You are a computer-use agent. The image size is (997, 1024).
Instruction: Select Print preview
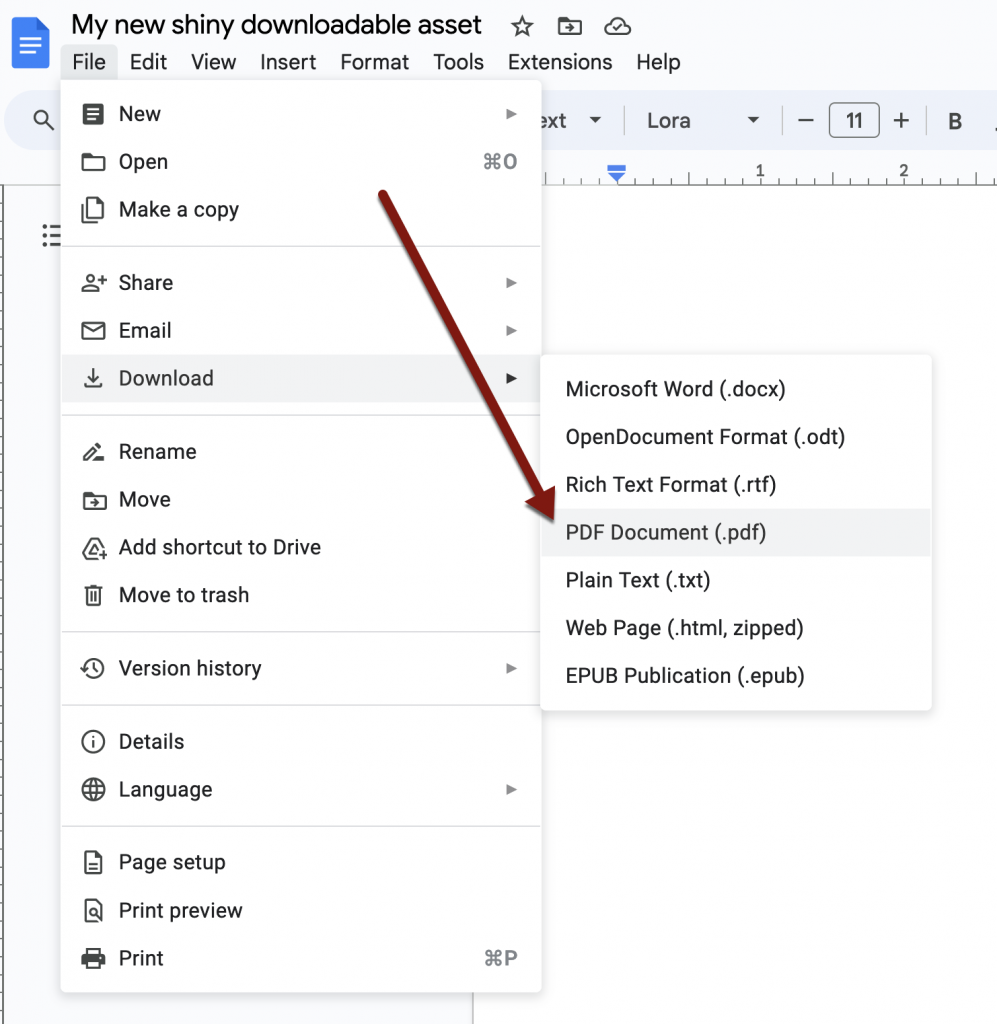(301, 910)
